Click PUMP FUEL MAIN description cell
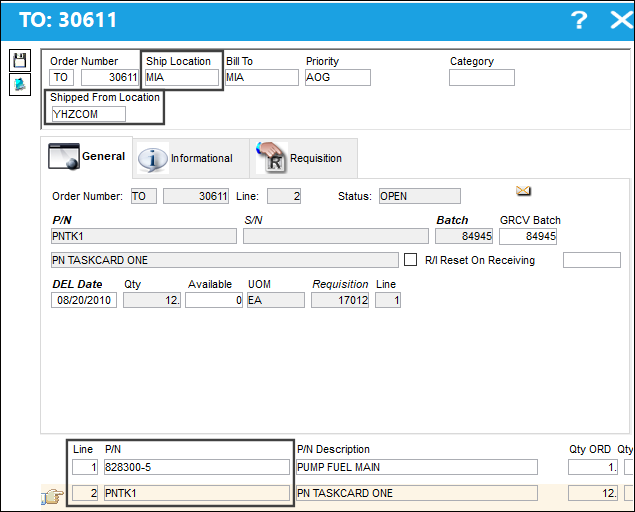The height and width of the screenshot is (512, 635). click(417, 467)
